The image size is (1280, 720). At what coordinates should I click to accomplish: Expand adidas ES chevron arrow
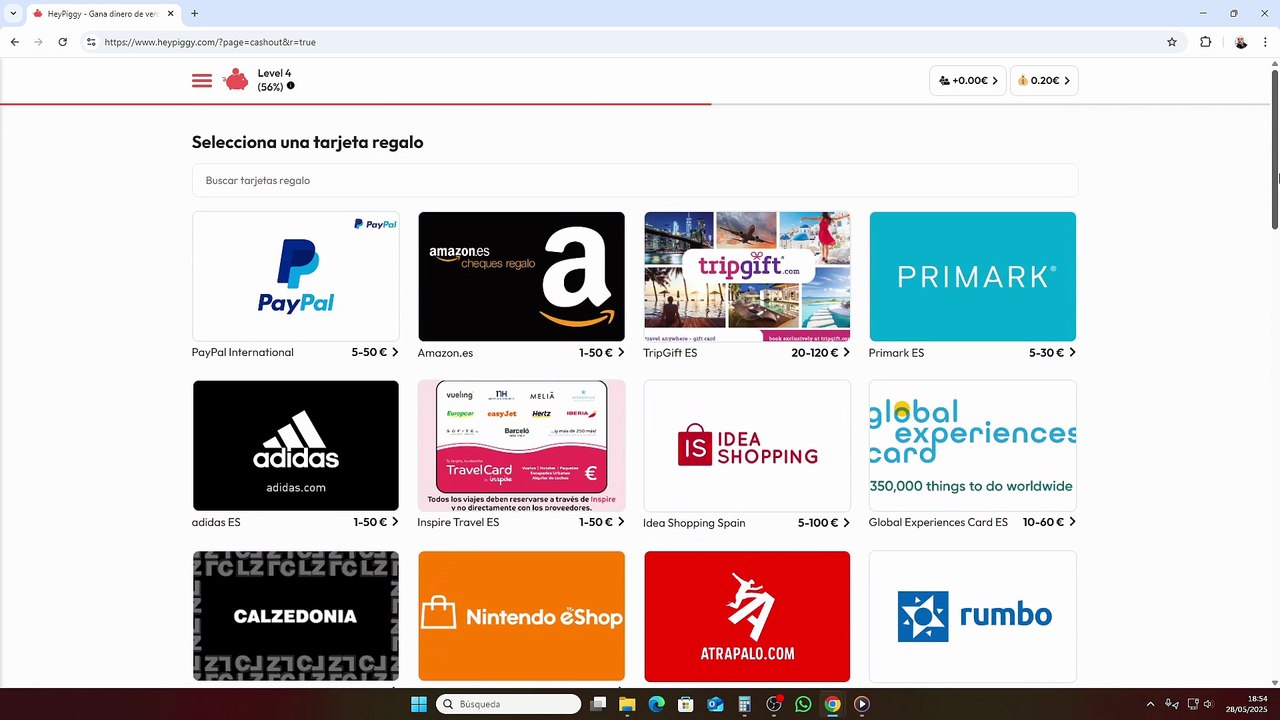395,522
